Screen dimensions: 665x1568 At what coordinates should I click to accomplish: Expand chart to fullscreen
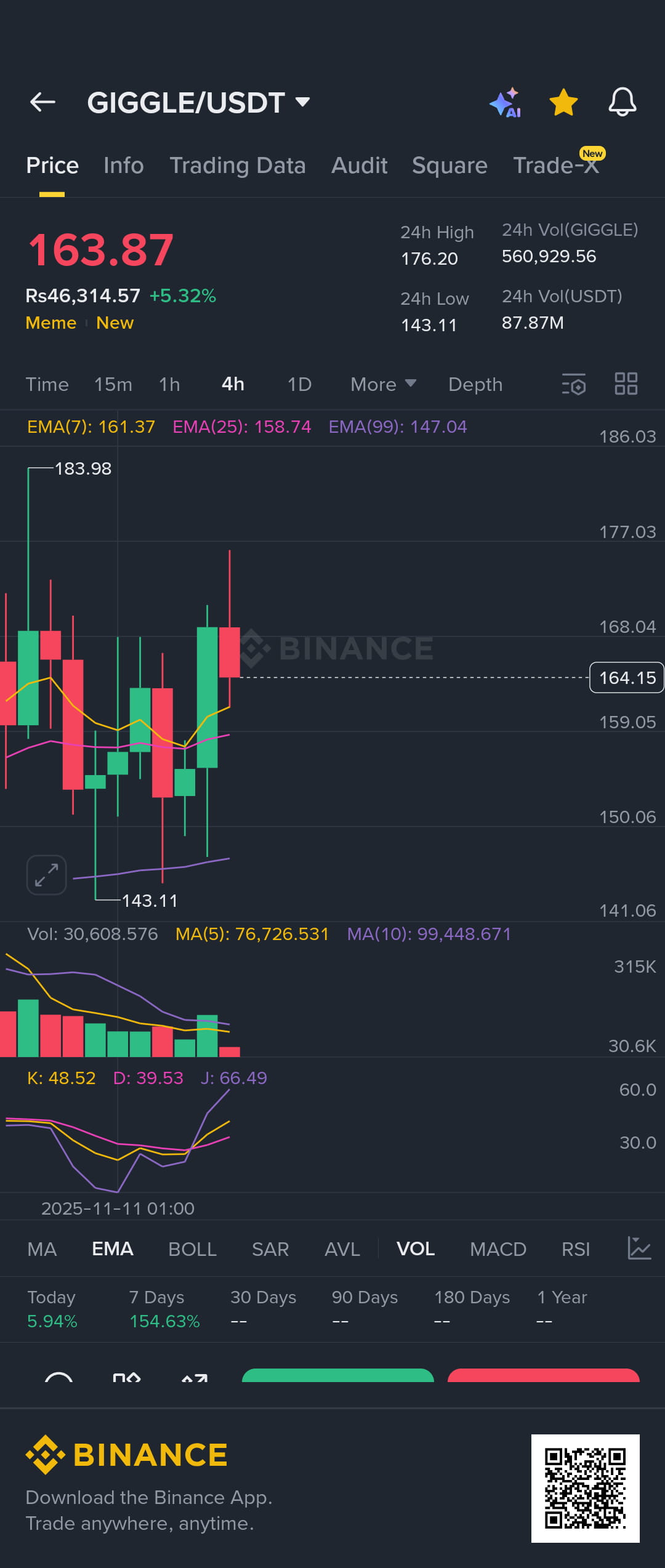click(x=47, y=875)
